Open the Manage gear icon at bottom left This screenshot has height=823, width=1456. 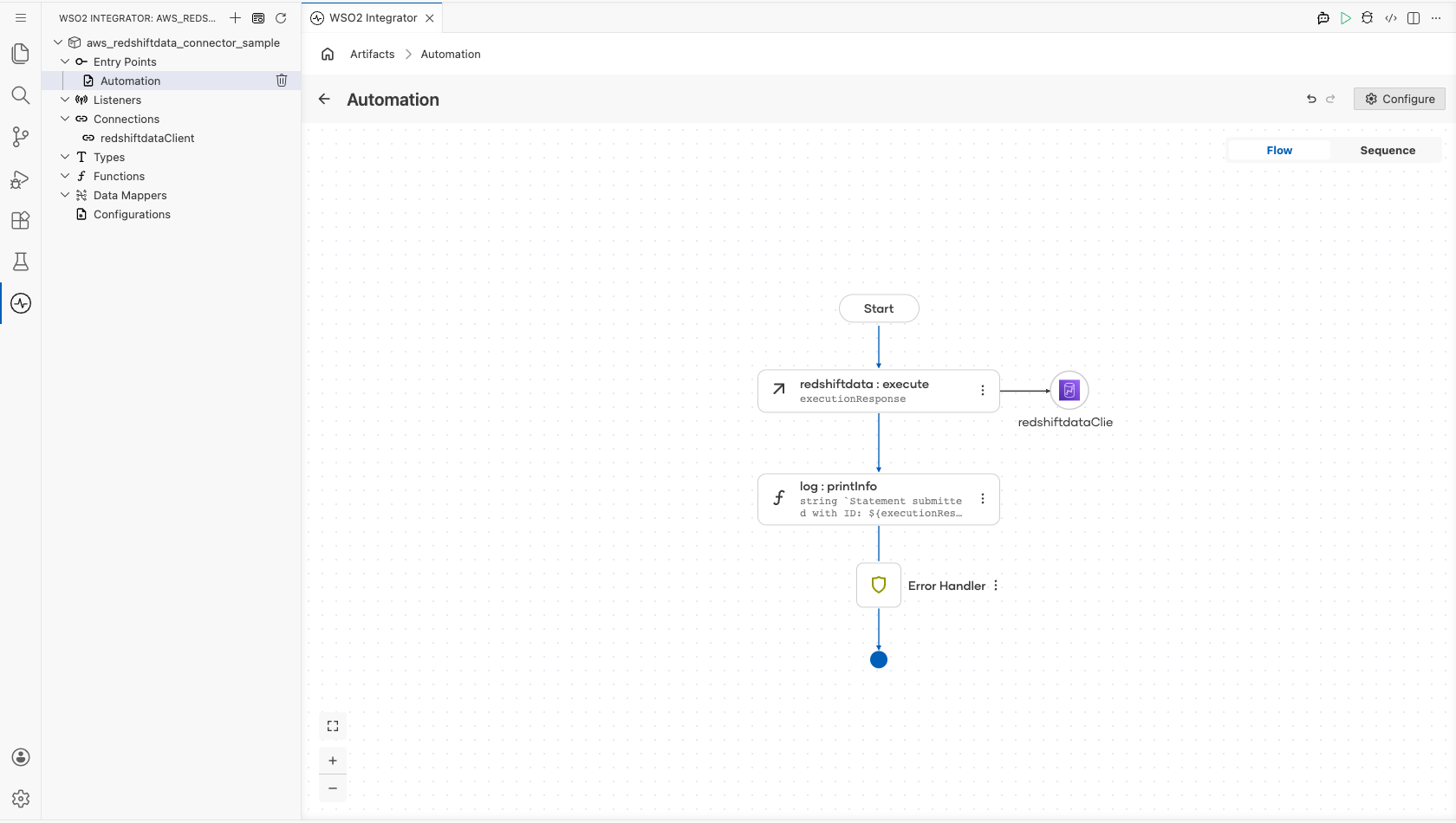tap(21, 799)
